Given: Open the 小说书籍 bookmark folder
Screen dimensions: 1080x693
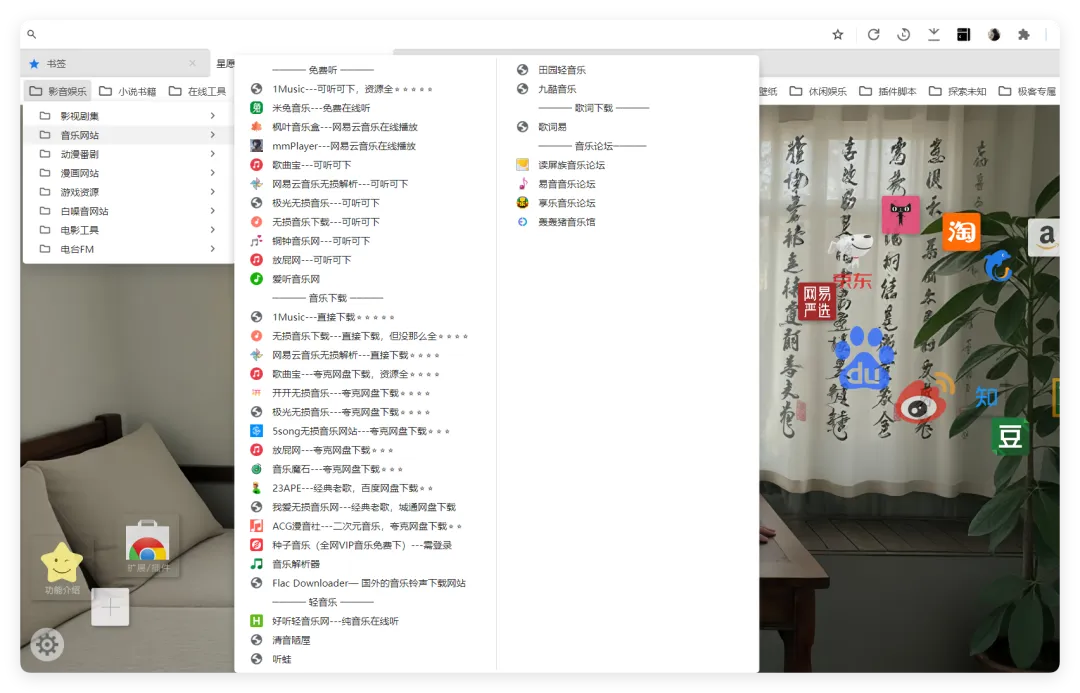Looking at the screenshot, I should 127,91.
